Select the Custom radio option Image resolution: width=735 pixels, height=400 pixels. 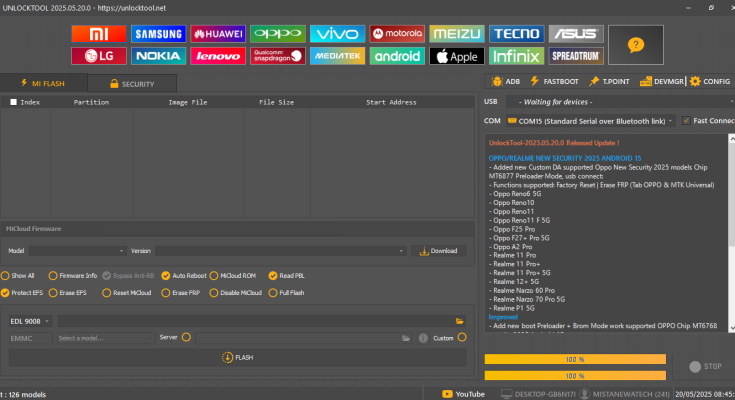[462, 337]
